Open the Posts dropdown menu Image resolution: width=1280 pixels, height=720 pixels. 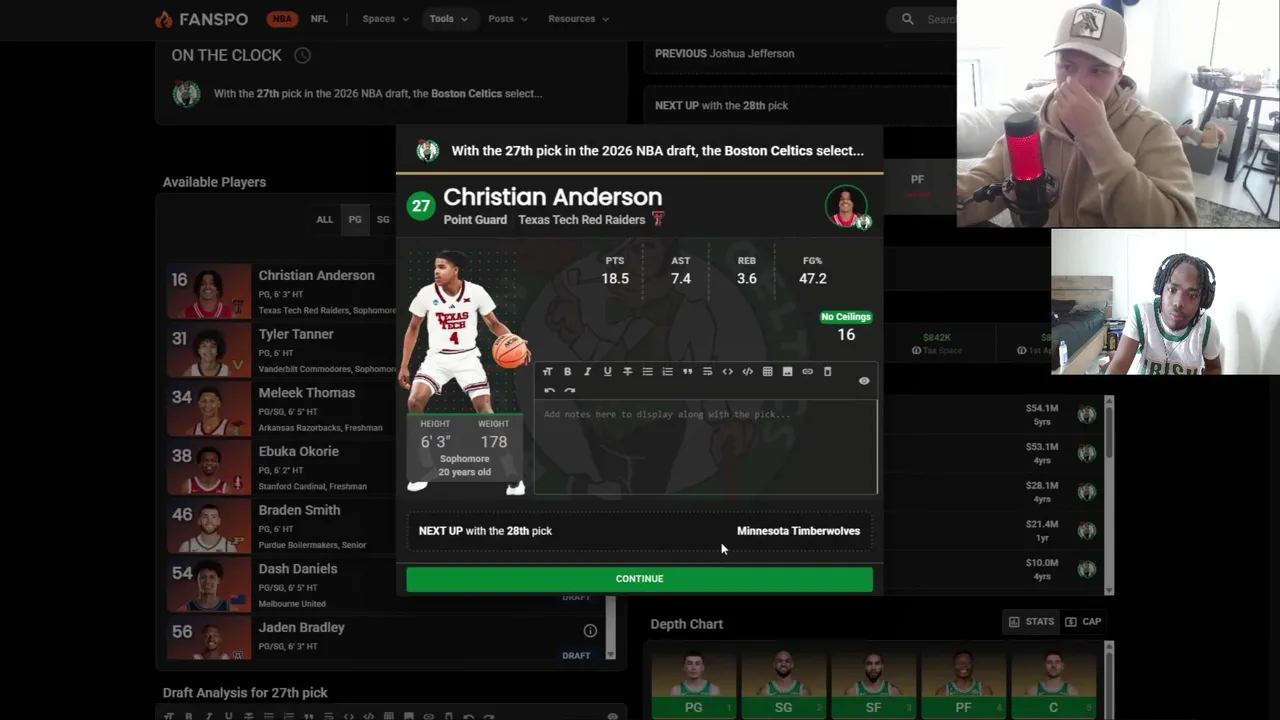[x=507, y=19]
